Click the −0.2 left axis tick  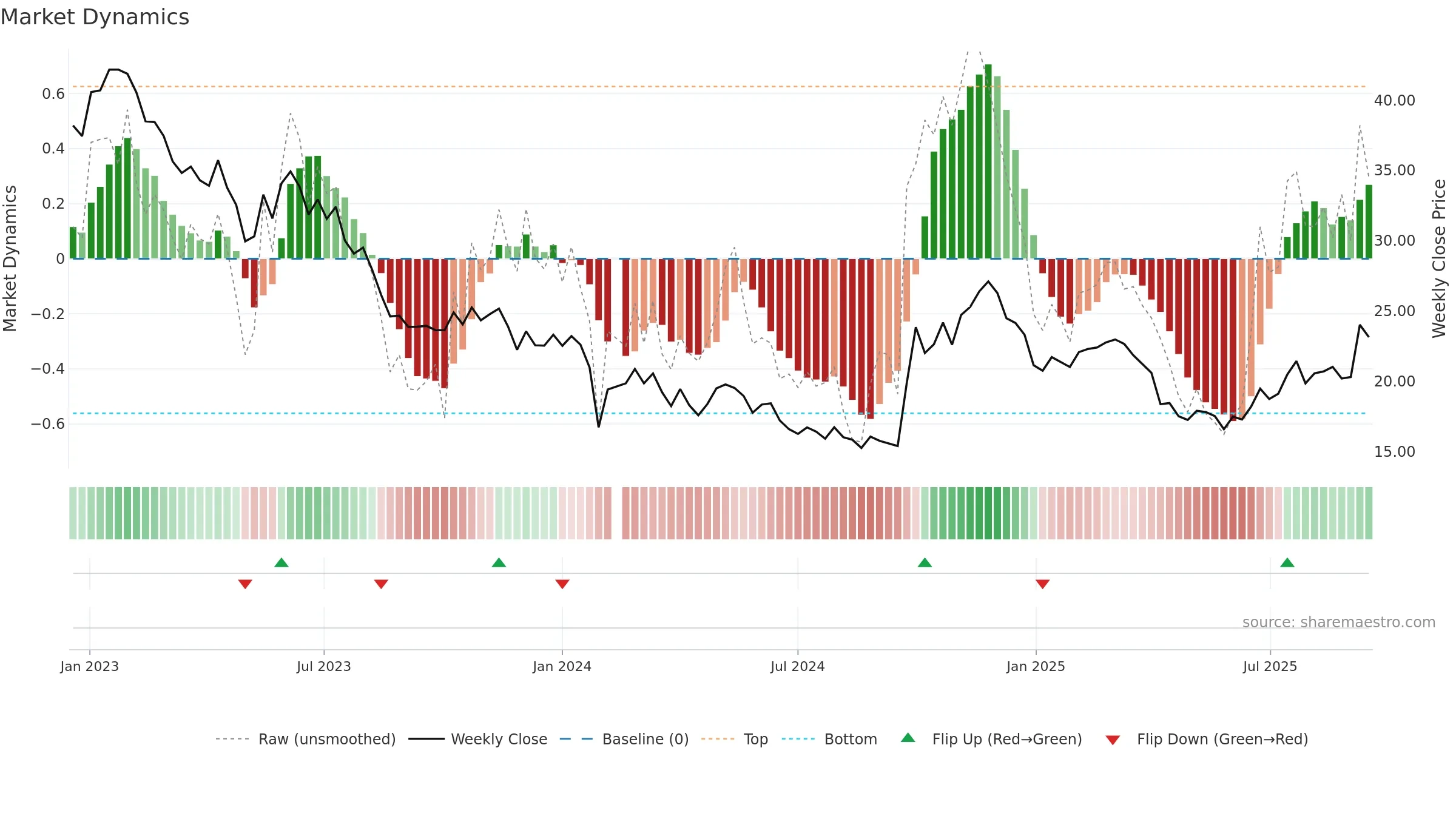click(x=48, y=314)
